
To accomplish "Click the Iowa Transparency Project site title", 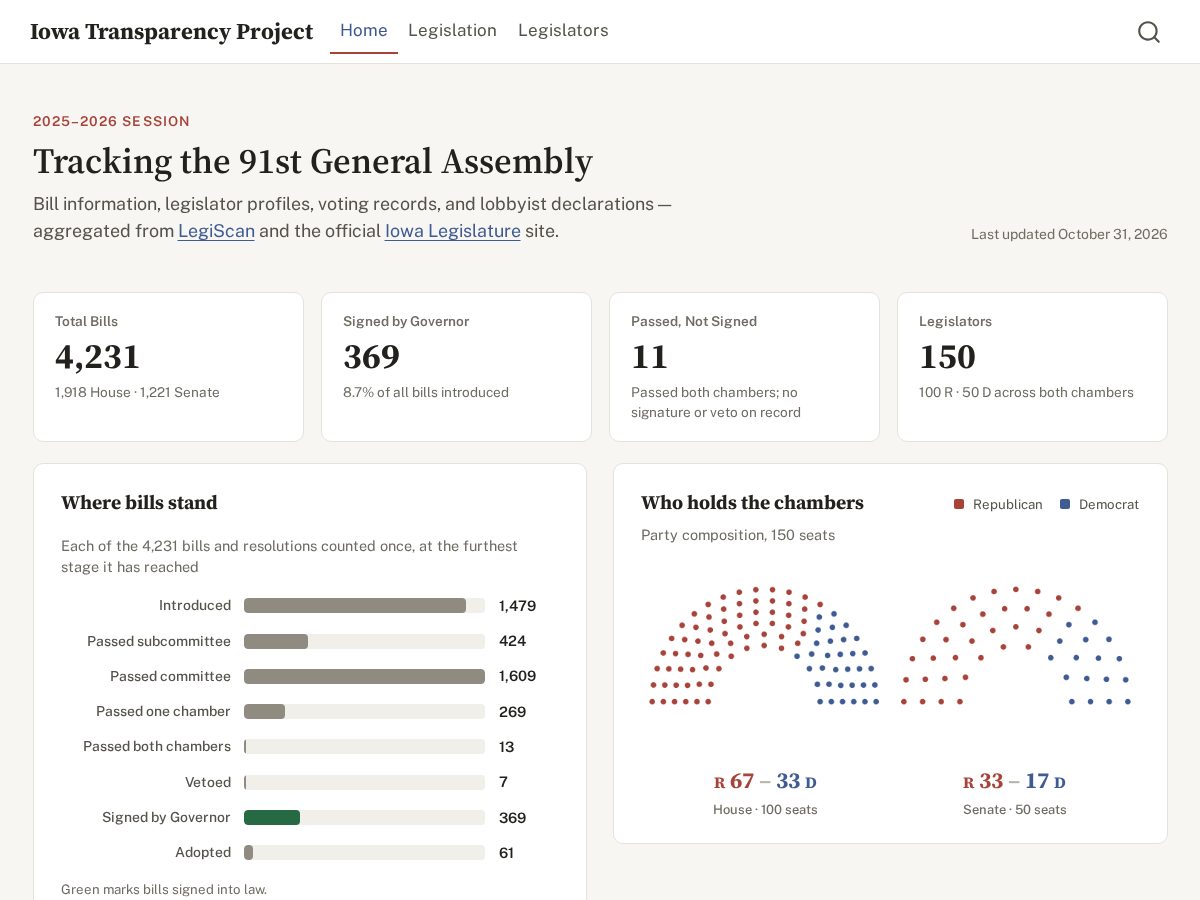I will (172, 32).
